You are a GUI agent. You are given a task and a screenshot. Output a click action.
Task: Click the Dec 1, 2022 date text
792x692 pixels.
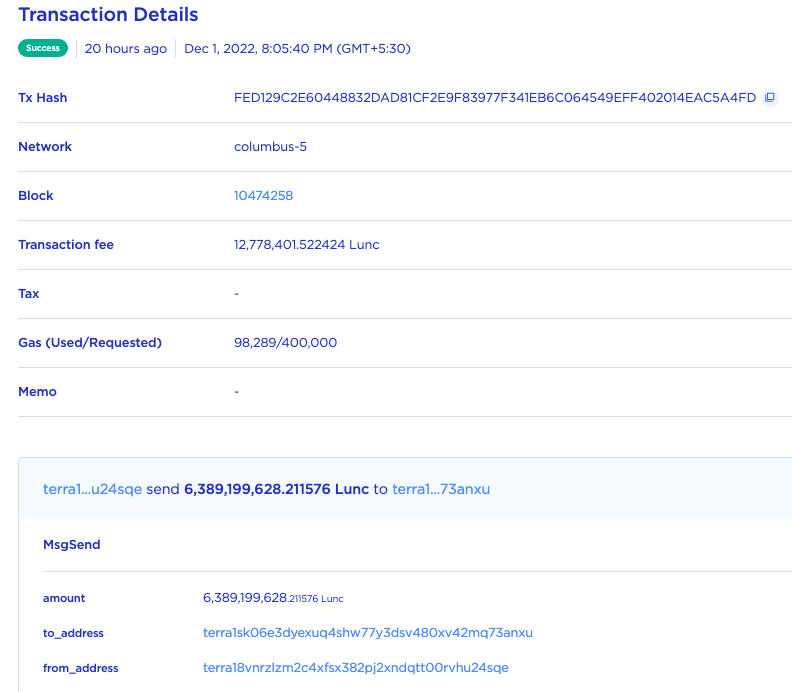[x=297, y=48]
